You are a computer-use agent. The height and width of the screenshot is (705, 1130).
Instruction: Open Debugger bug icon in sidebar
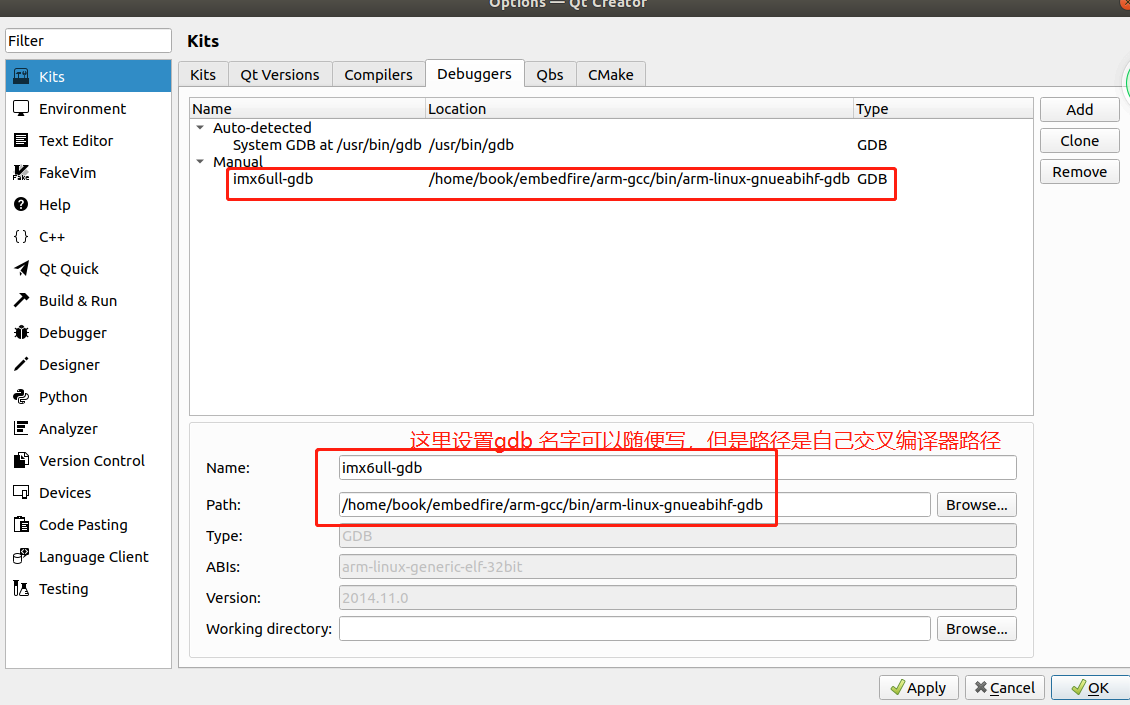pos(22,332)
